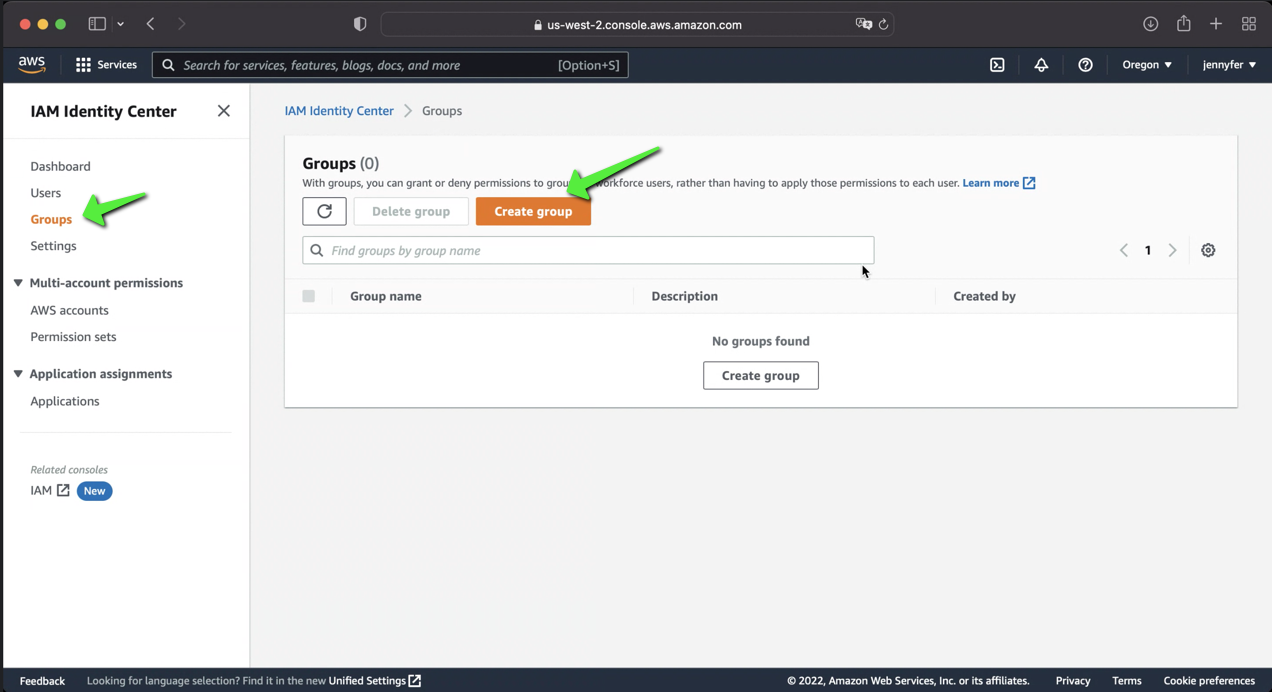Toggle the select-all groups checkbox
This screenshot has width=1272, height=692.
pos(308,296)
